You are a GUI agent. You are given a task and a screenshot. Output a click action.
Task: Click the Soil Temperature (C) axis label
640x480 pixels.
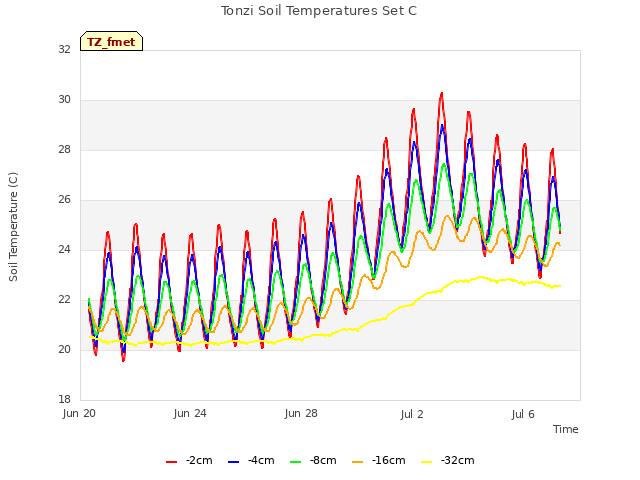coord(13,227)
